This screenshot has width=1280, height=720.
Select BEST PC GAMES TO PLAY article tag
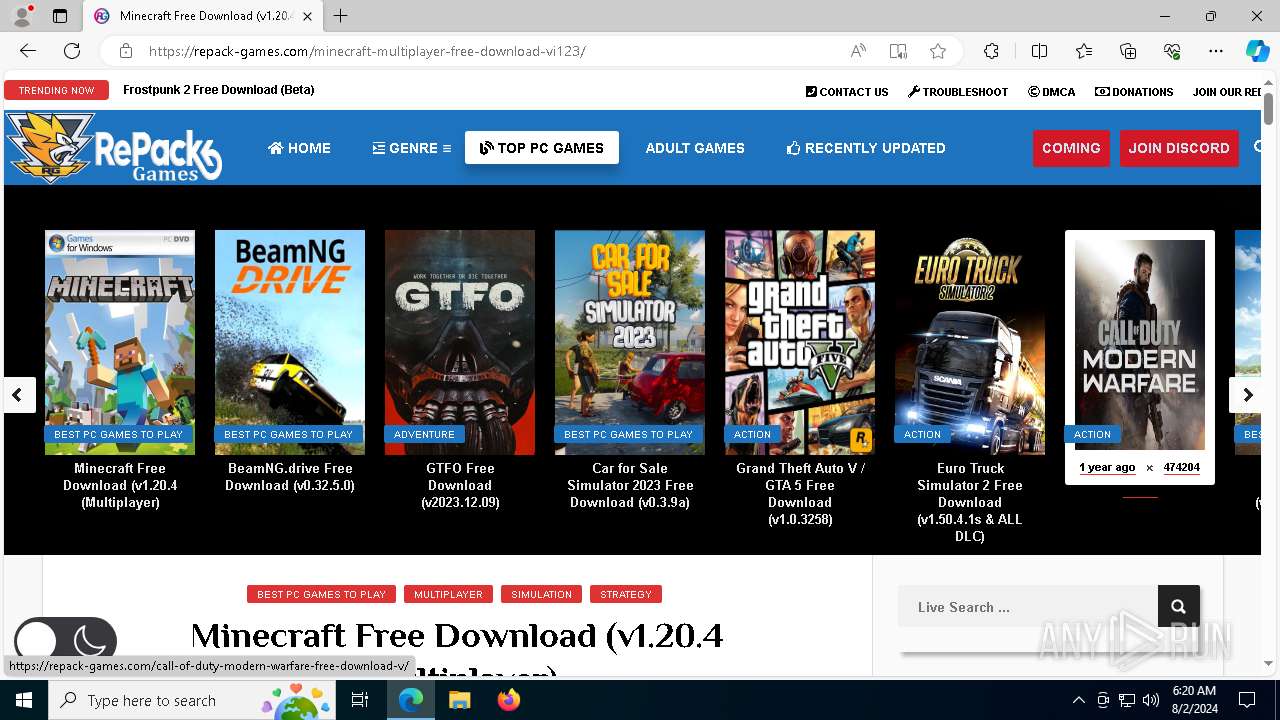(x=321, y=594)
